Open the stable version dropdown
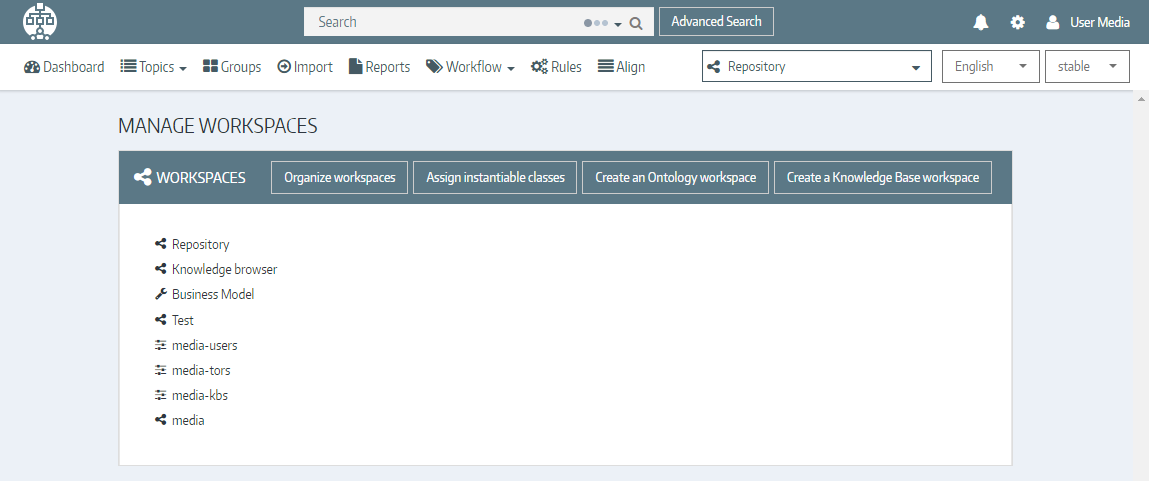This screenshot has width=1149, height=481. (x=1086, y=67)
